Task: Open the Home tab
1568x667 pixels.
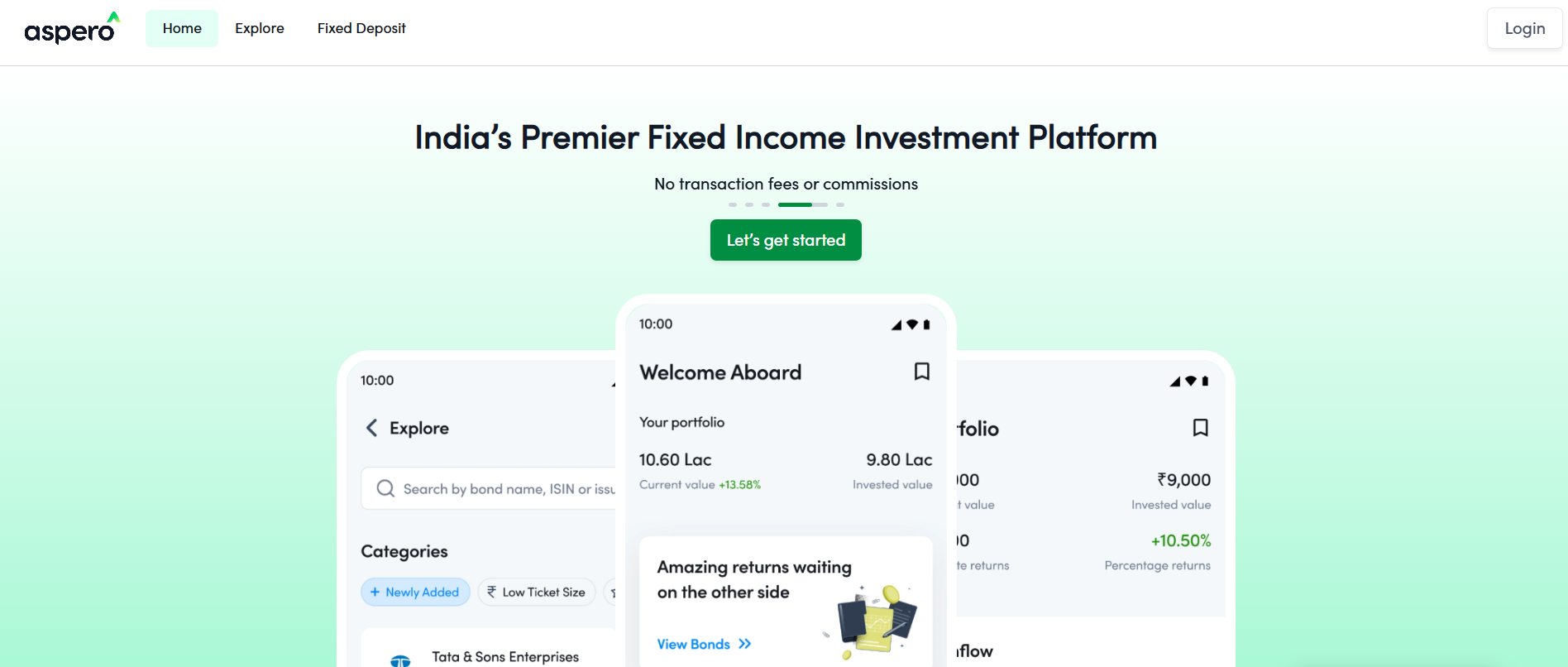Action: click(x=182, y=28)
